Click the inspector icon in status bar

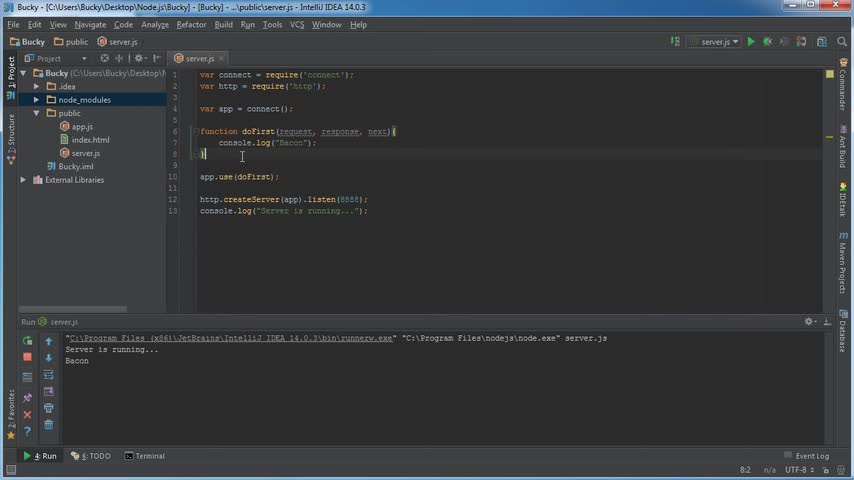[x=841, y=470]
